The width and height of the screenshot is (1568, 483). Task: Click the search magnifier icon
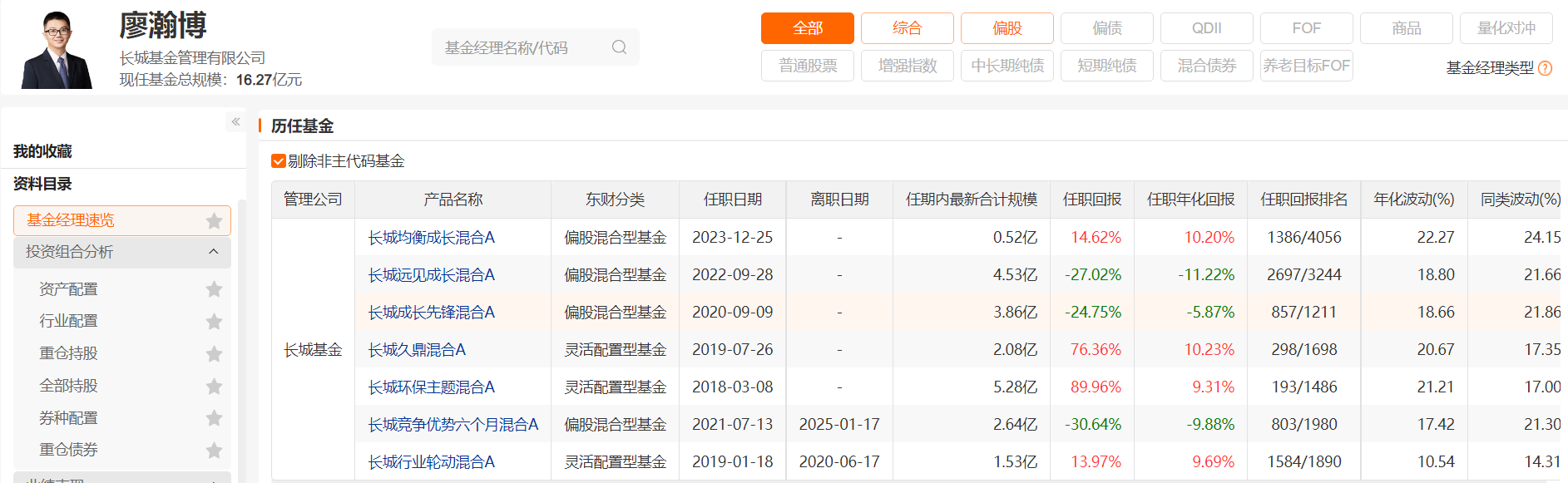[x=619, y=47]
